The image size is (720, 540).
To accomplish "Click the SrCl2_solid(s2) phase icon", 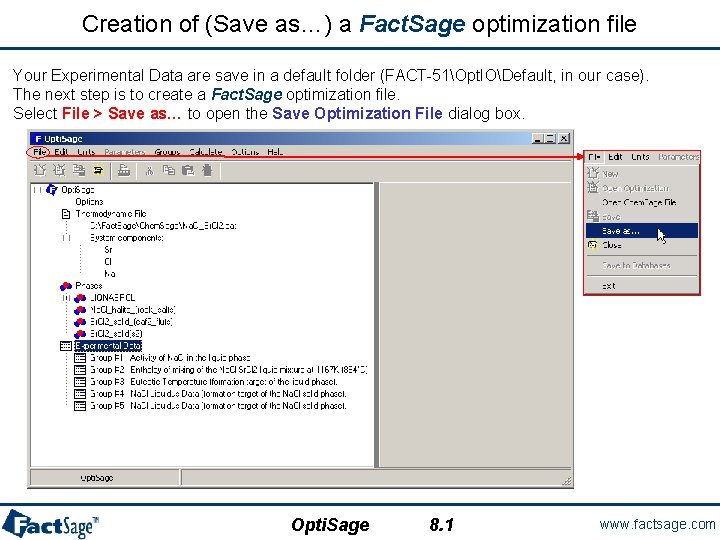I will pyautogui.click(x=80, y=334).
